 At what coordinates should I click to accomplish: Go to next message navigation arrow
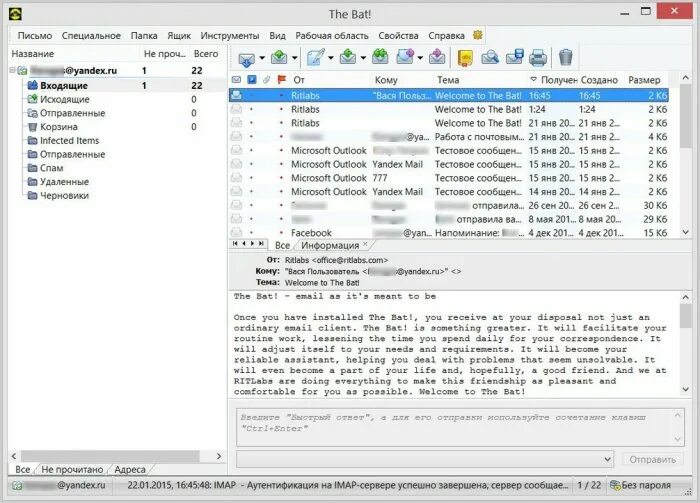coord(252,244)
